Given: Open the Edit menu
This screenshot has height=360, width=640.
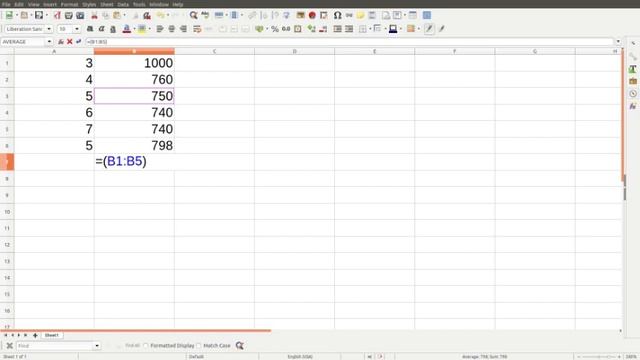Looking at the screenshot, I should [x=19, y=4].
